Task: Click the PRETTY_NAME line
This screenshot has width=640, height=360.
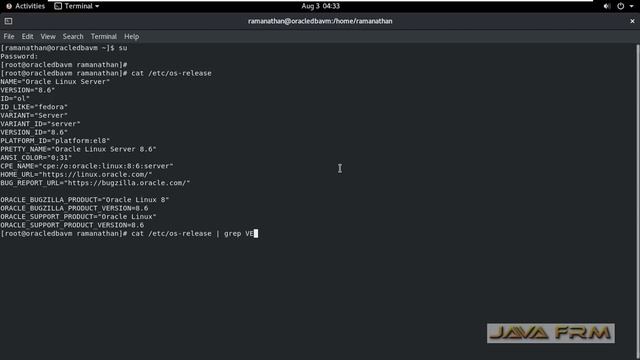Action: point(78,149)
